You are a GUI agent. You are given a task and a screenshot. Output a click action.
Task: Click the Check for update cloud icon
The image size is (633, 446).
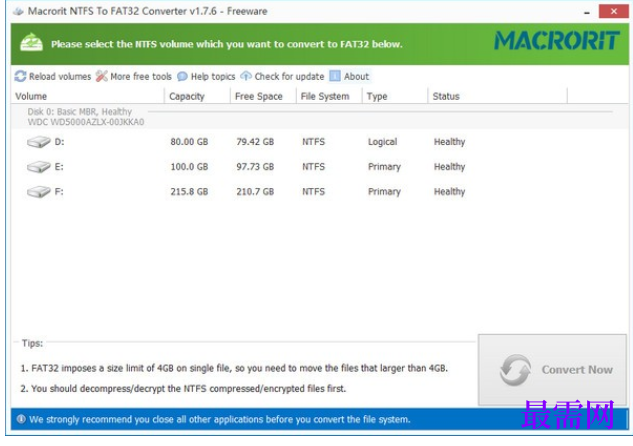246,76
